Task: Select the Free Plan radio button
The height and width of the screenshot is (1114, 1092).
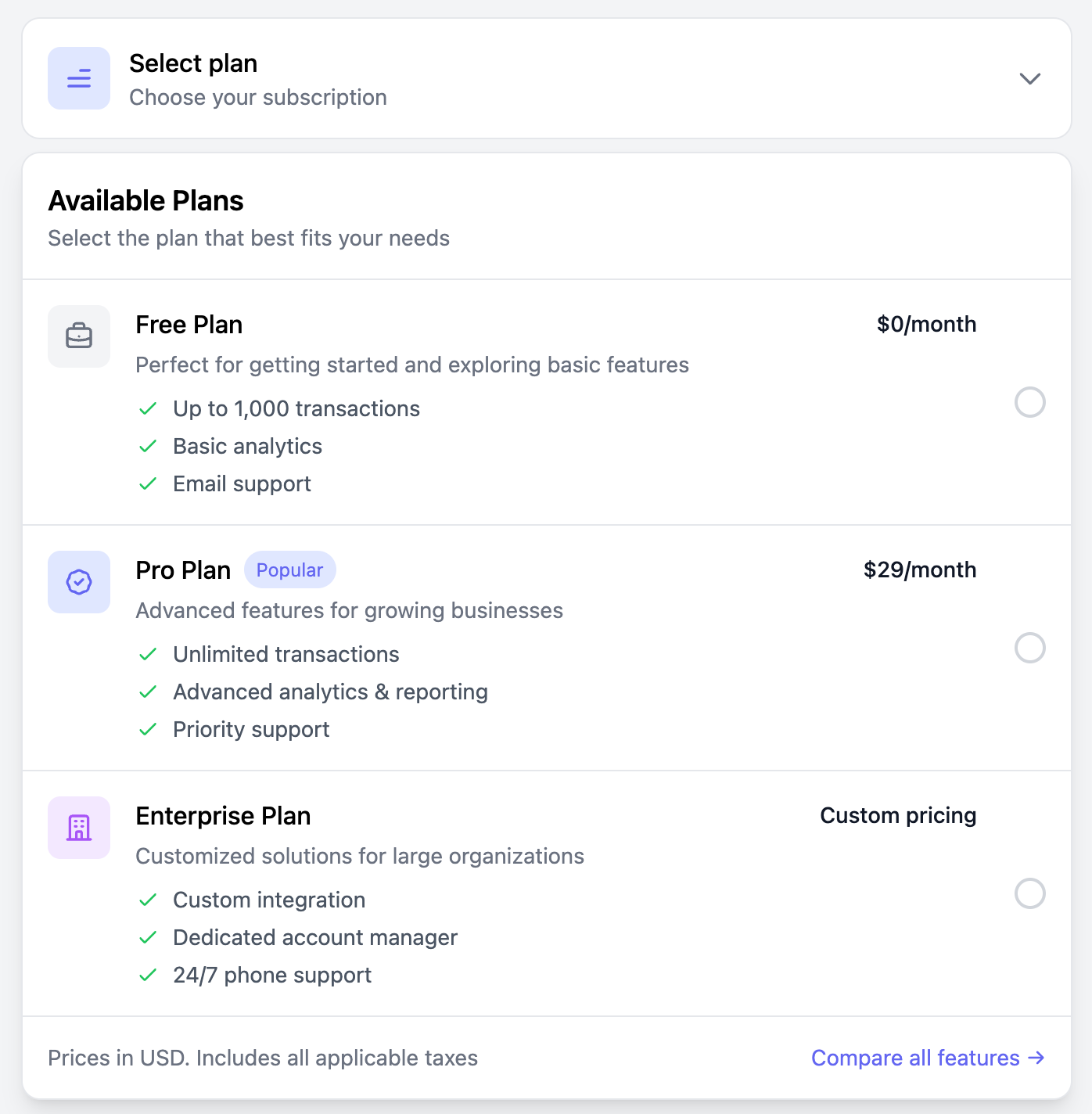Action: click(x=1030, y=402)
